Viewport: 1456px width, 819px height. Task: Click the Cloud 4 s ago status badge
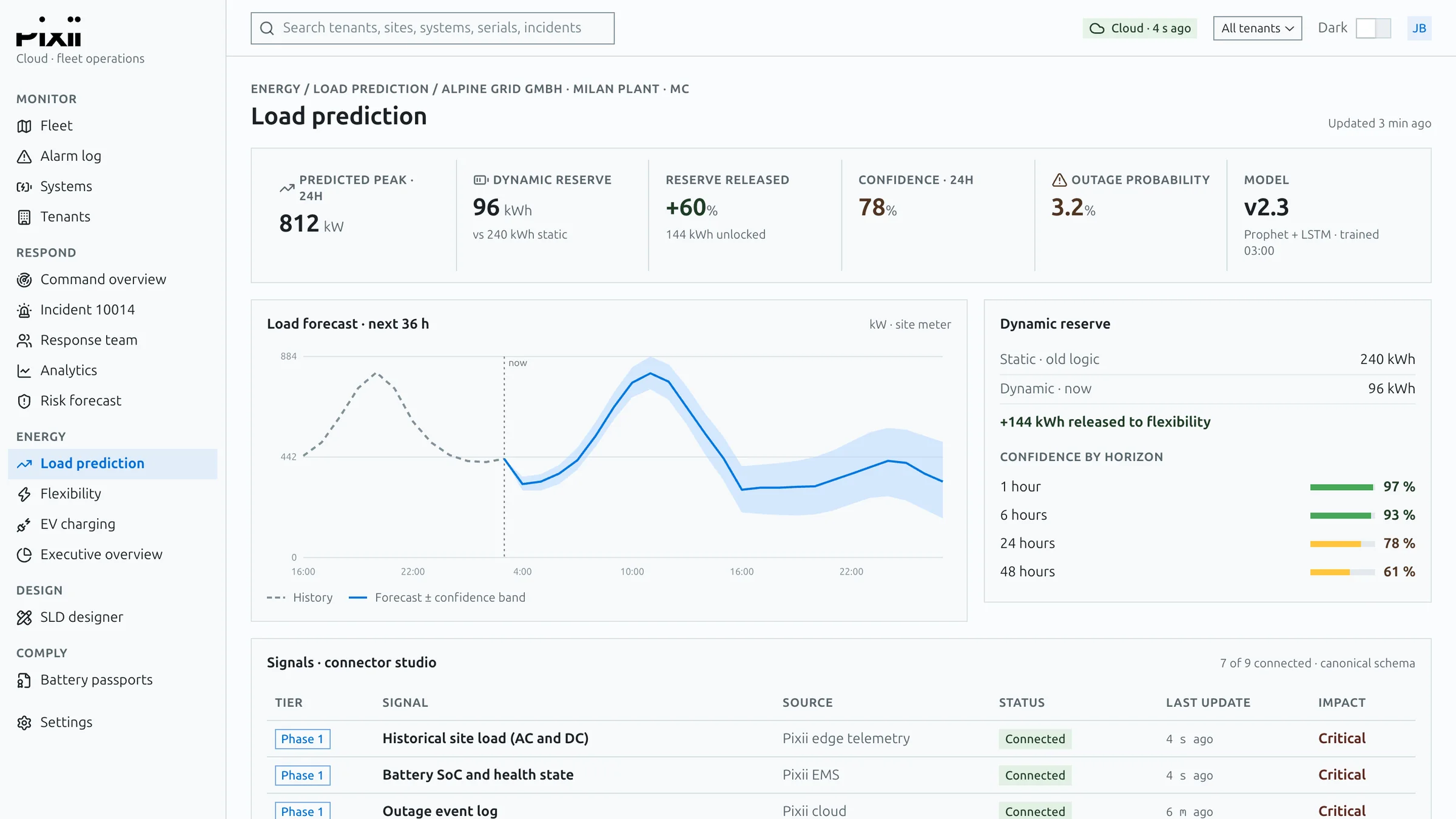(x=1140, y=28)
